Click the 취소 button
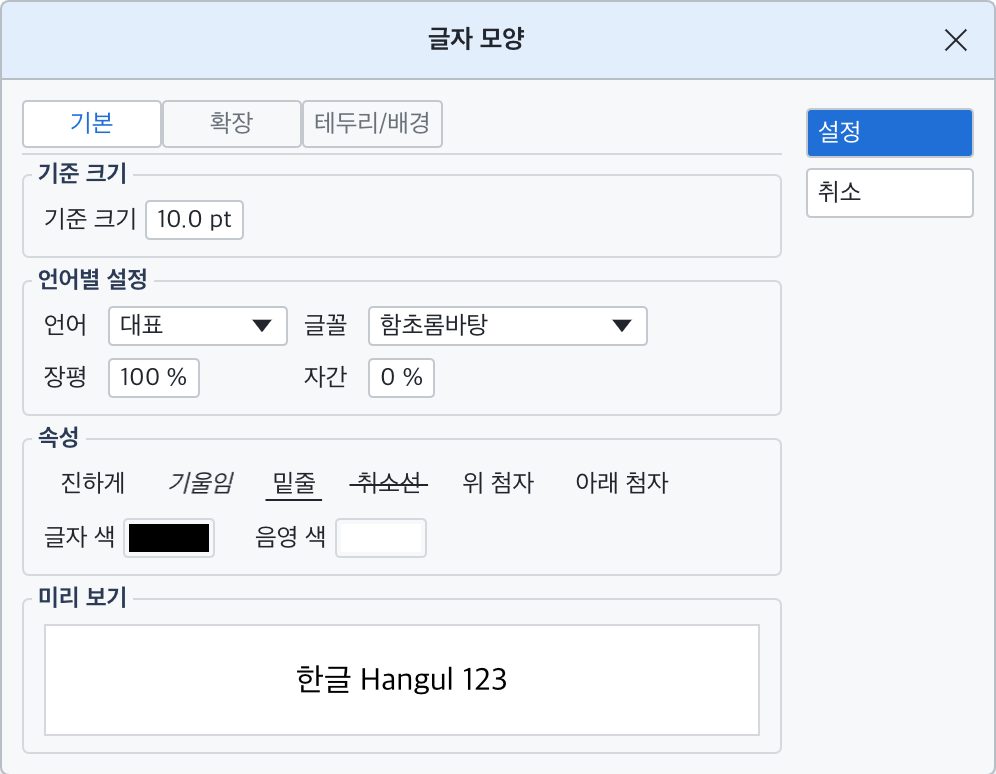 coord(889,192)
